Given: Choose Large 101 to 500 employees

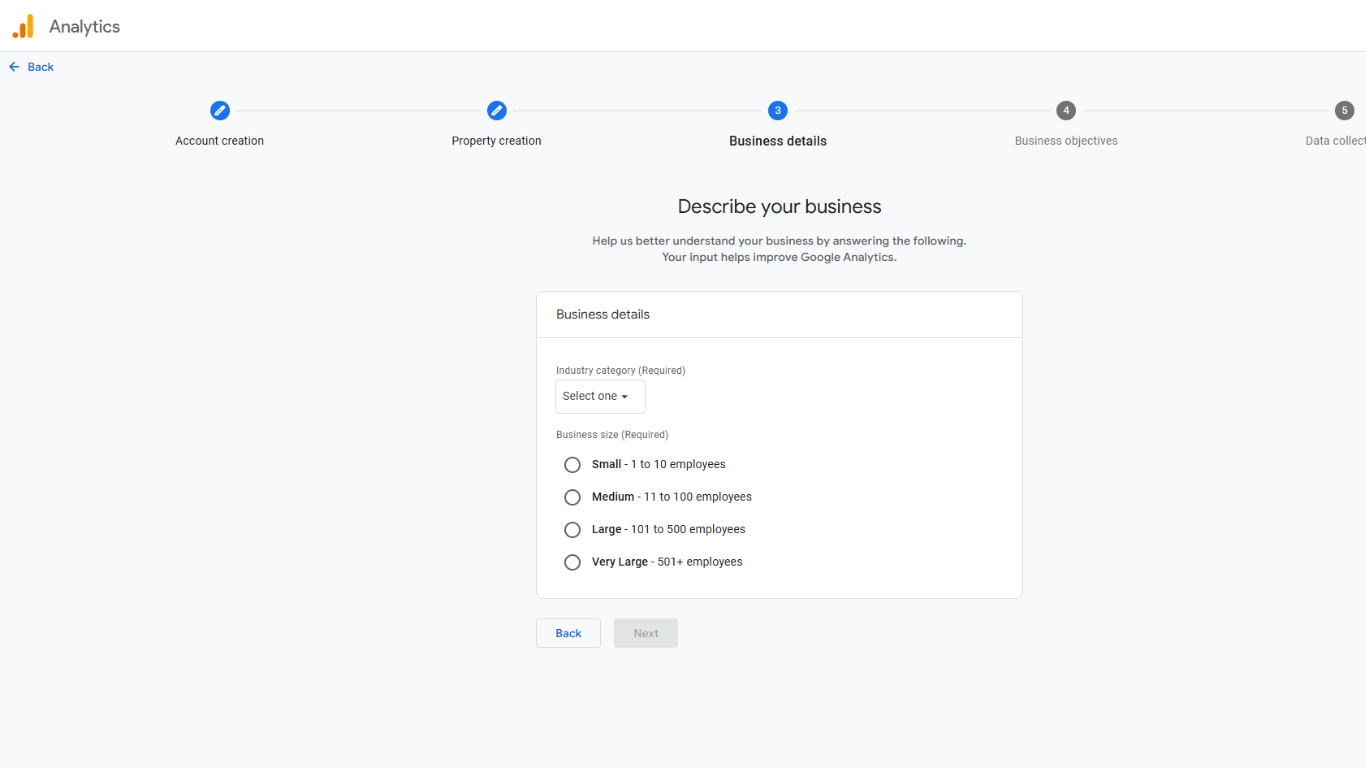Looking at the screenshot, I should pyautogui.click(x=572, y=529).
